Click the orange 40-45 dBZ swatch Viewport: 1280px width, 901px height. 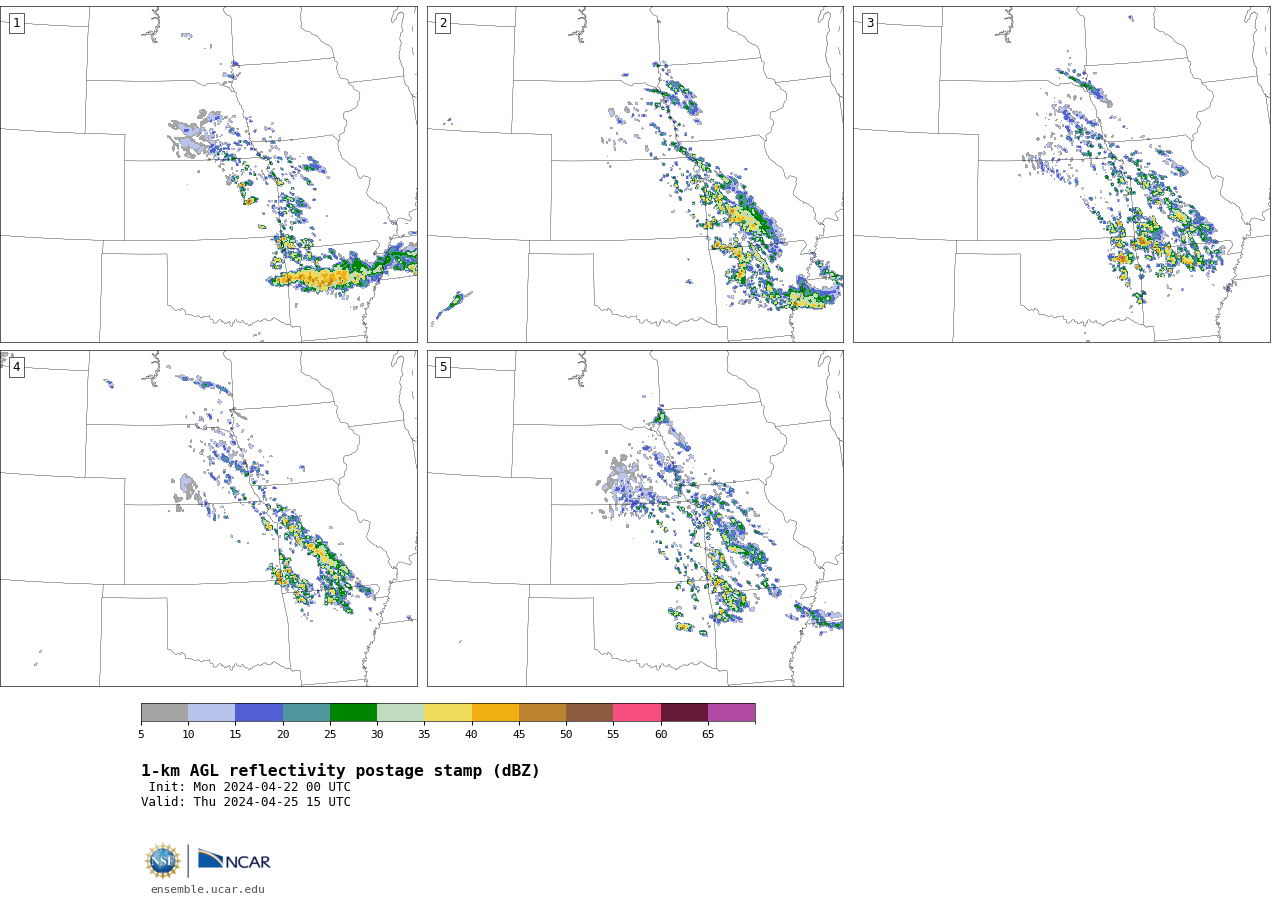pyautogui.click(x=495, y=713)
